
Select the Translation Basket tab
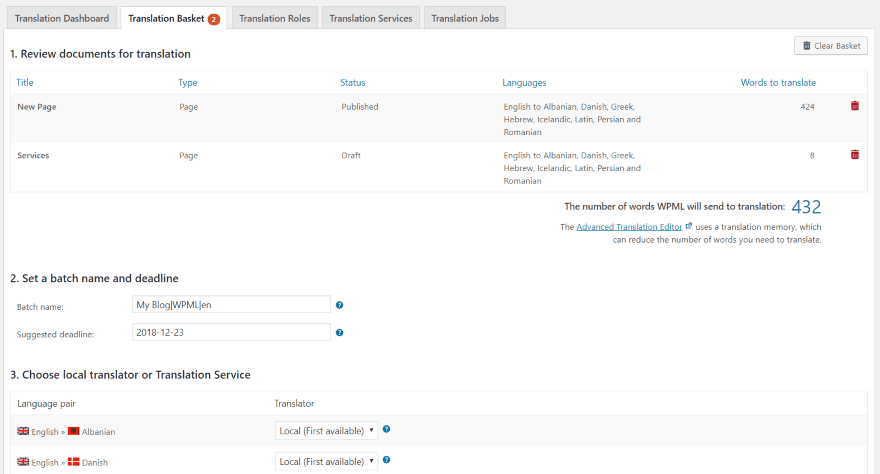[x=173, y=18]
